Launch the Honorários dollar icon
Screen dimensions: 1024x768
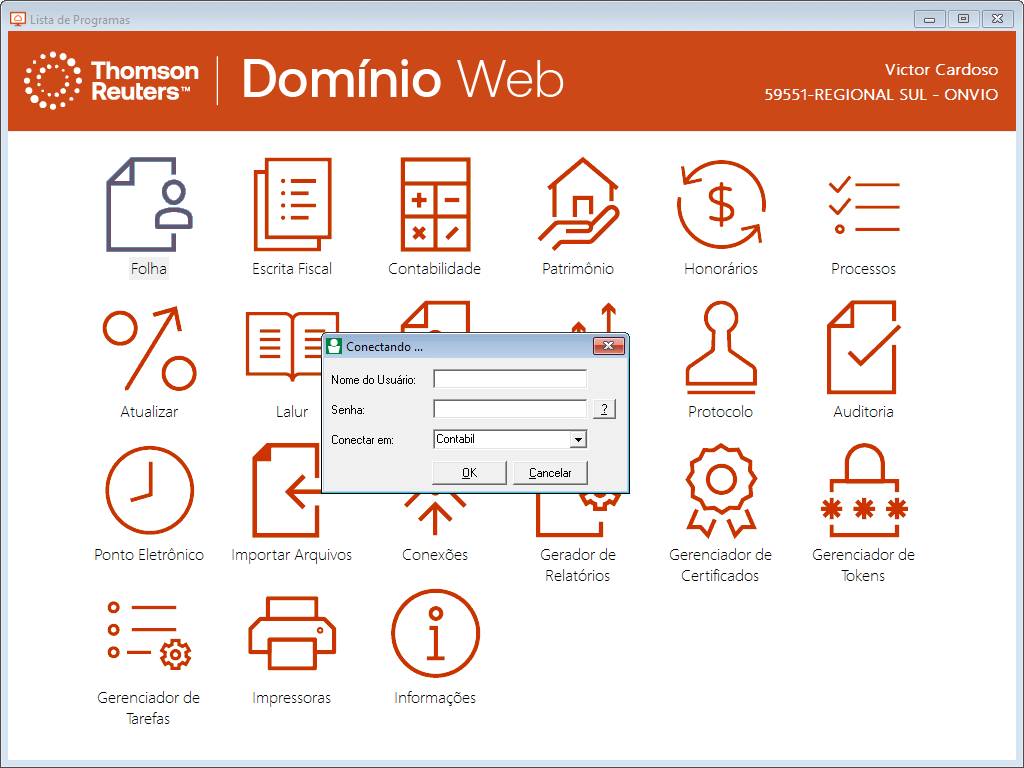point(721,205)
